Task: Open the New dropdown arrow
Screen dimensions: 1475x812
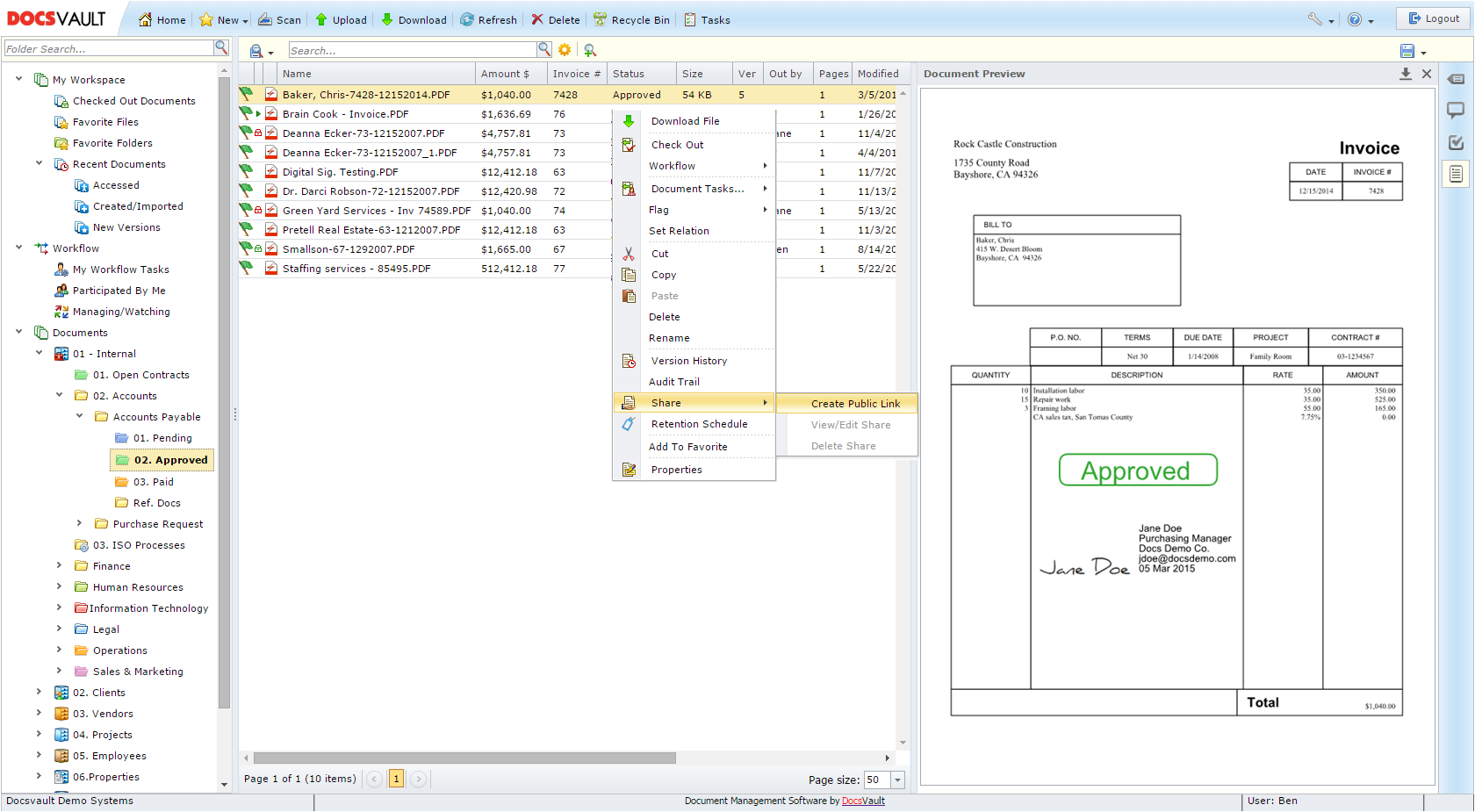Action: point(246,21)
